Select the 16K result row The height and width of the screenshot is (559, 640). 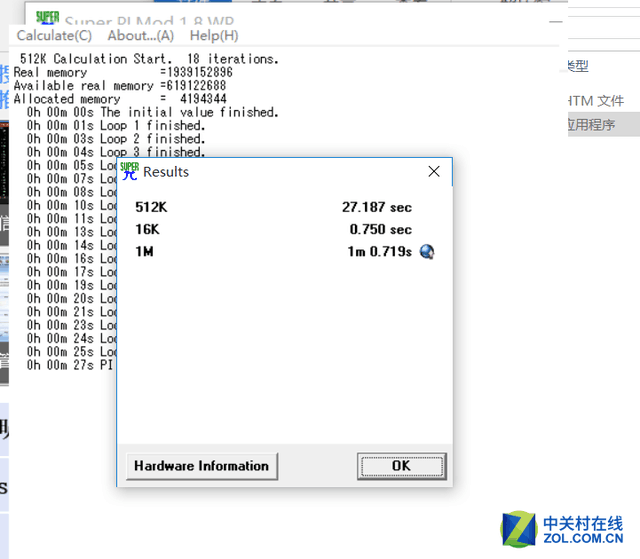[x=147, y=229]
